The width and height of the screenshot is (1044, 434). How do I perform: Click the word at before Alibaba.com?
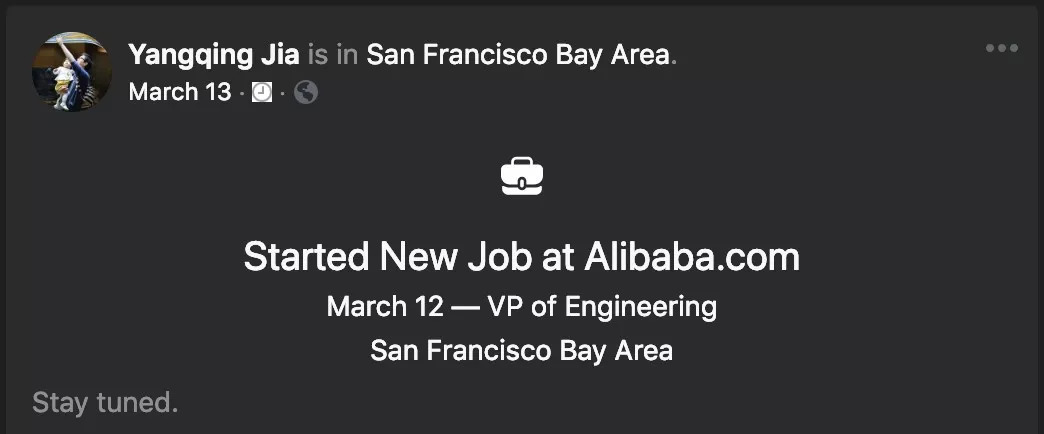click(558, 258)
